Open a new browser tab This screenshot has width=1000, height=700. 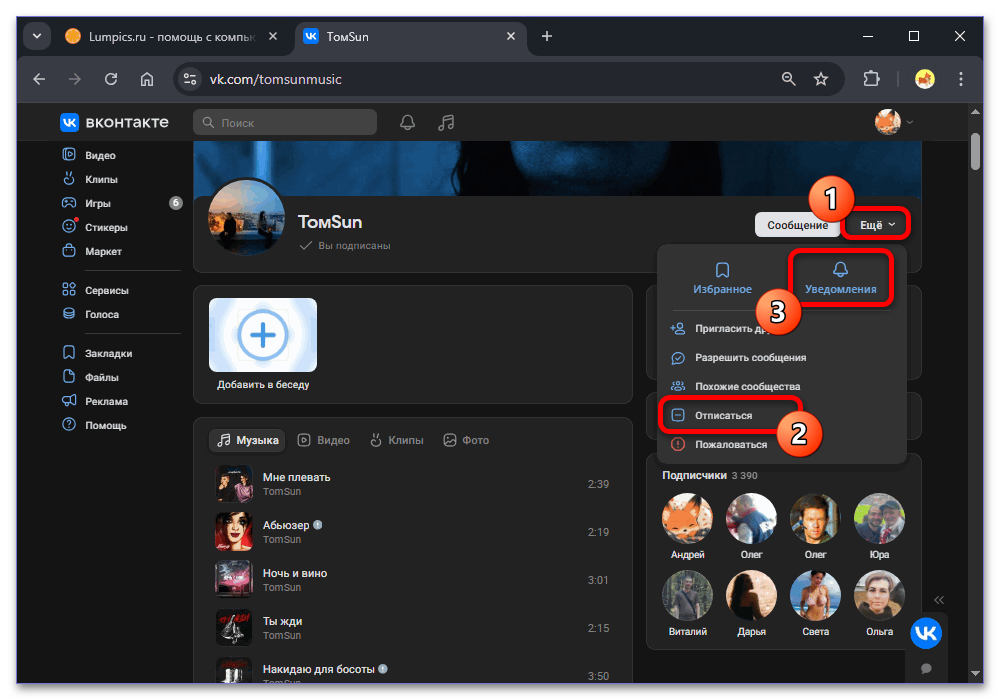(547, 36)
